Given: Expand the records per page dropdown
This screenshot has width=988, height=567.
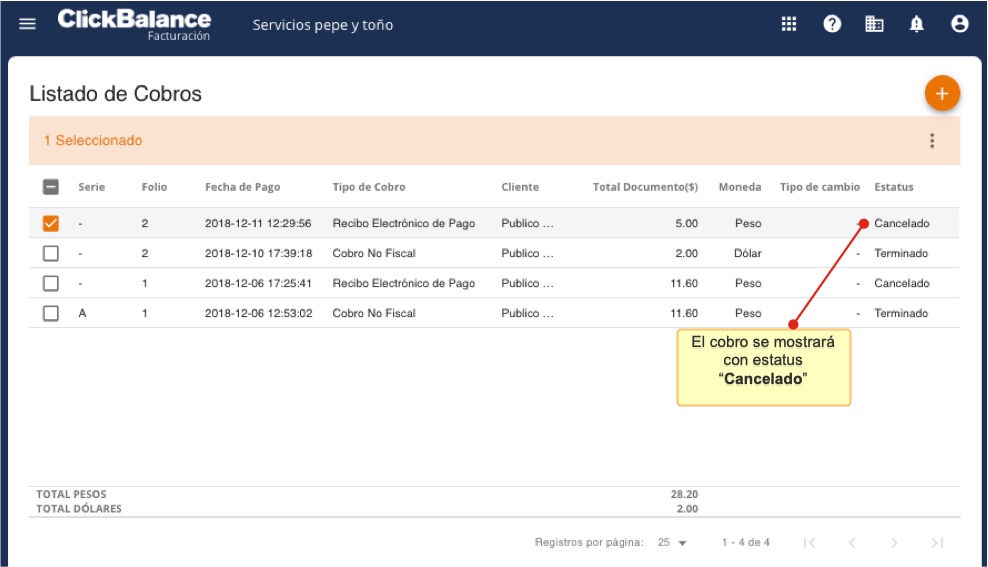Looking at the screenshot, I should click(x=673, y=543).
